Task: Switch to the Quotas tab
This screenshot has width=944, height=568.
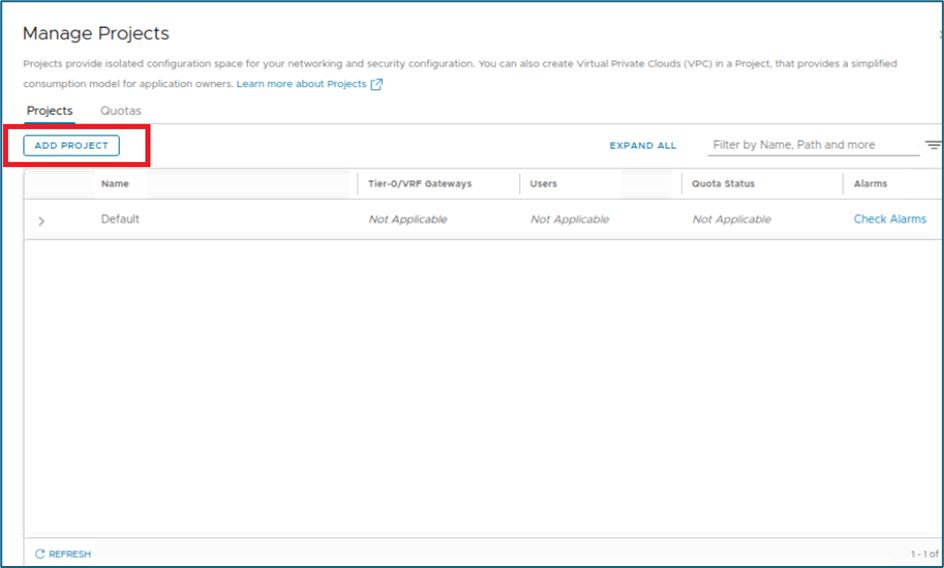Action: 121,111
